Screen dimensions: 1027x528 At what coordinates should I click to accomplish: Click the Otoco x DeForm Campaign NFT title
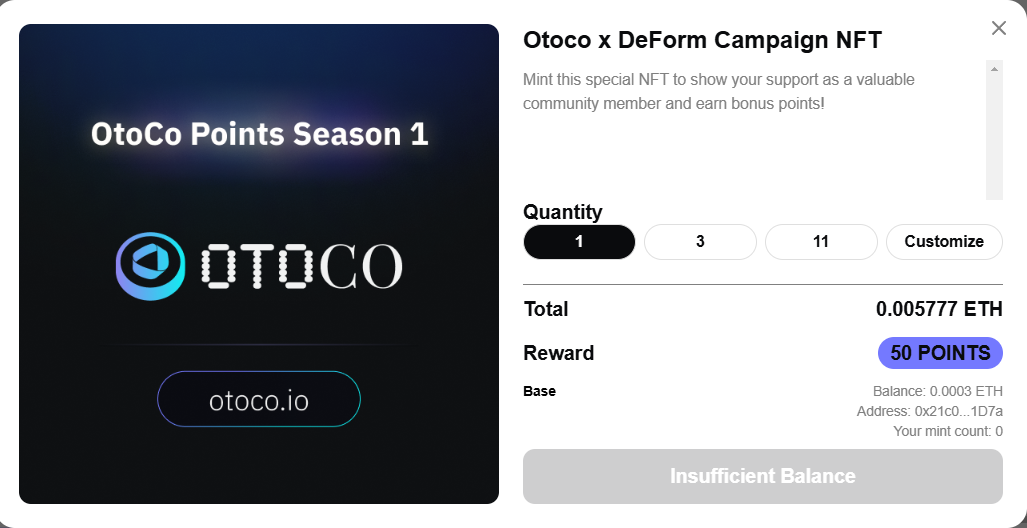click(702, 41)
